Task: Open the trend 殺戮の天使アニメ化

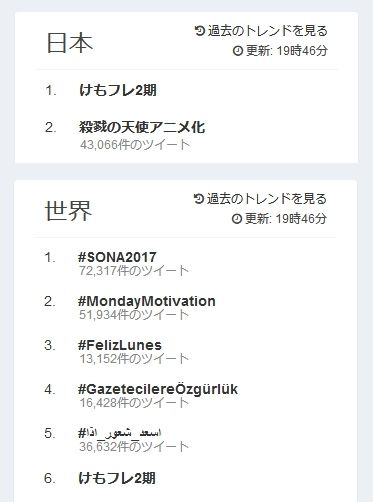Action: [x=142, y=127]
